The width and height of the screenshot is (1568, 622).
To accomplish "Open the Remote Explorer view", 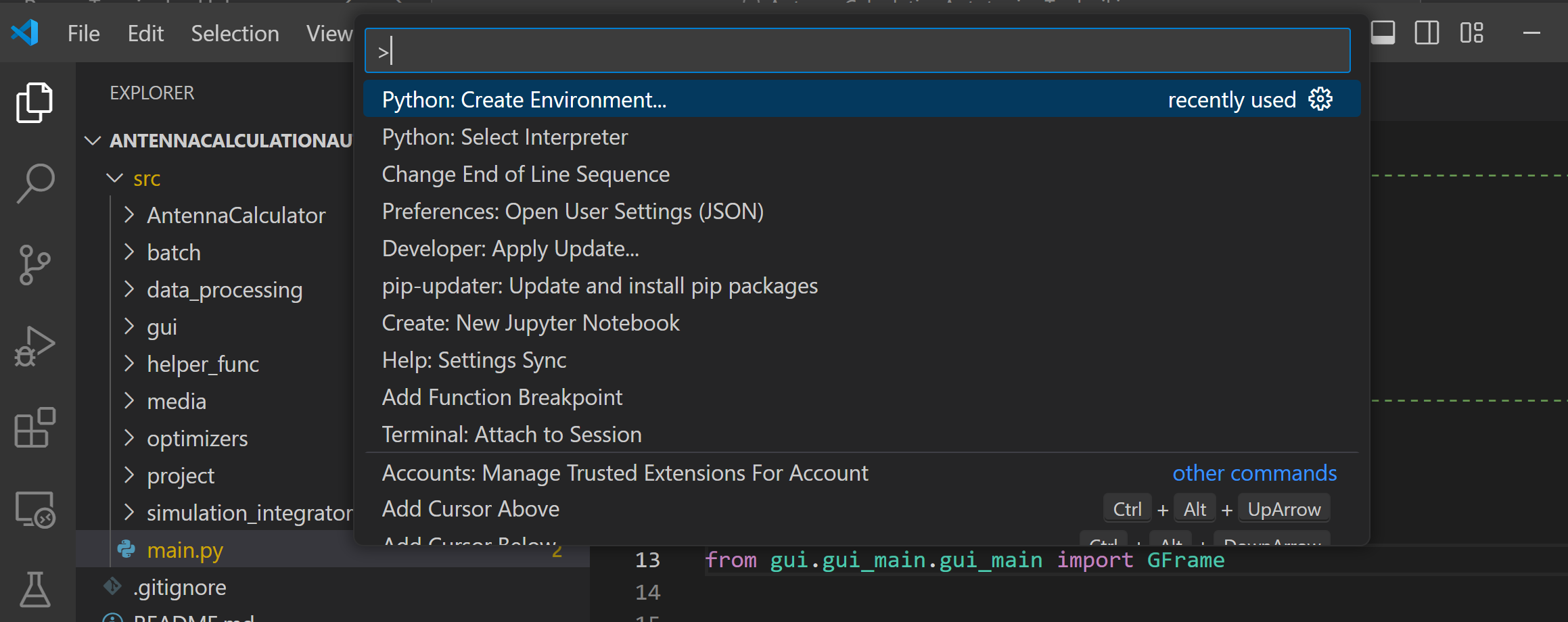I will (x=34, y=509).
